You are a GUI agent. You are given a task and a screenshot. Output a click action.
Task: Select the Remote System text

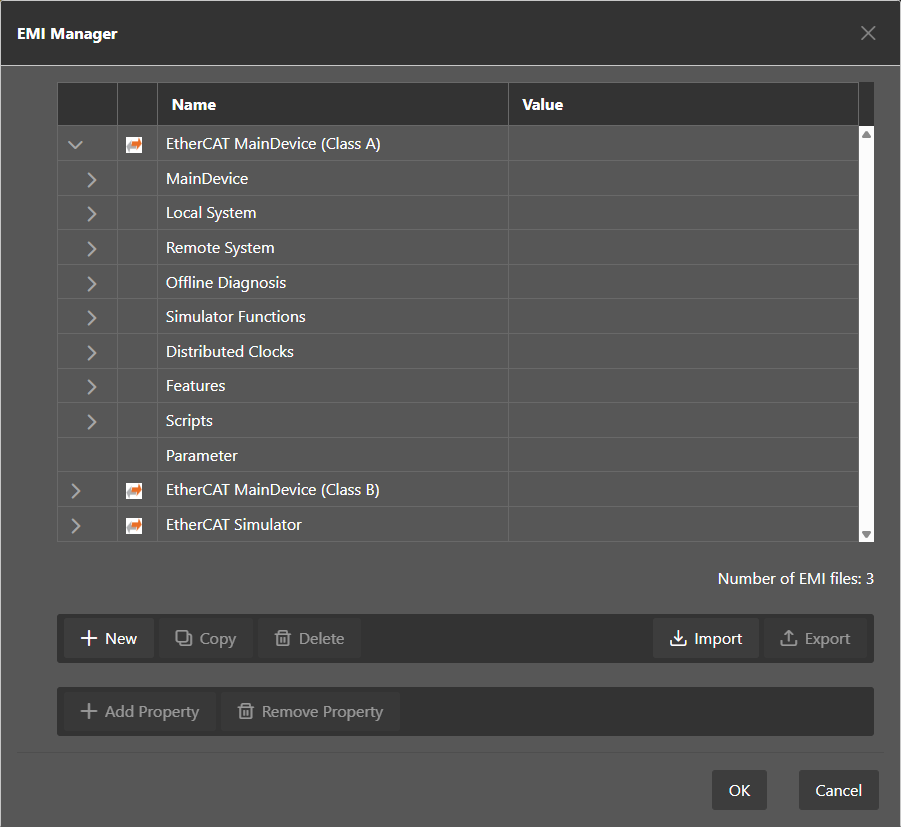click(220, 248)
